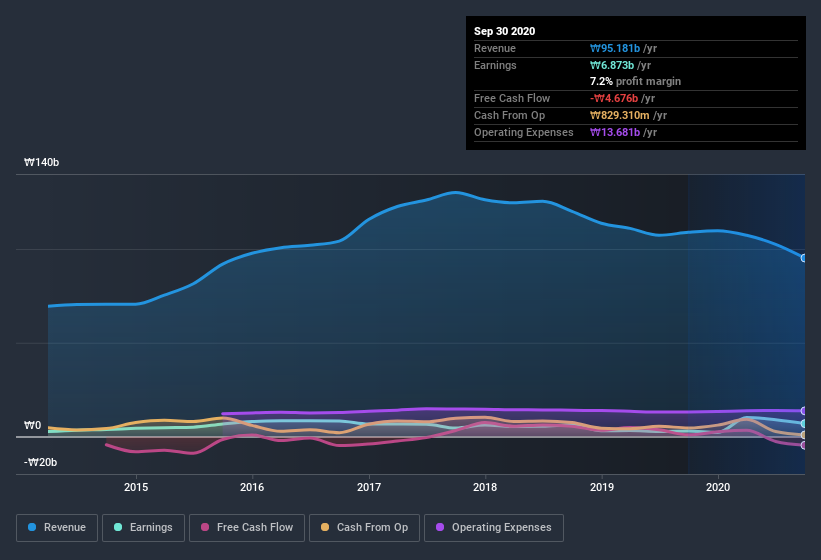Click the 2017 label on the time axis

click(x=369, y=487)
